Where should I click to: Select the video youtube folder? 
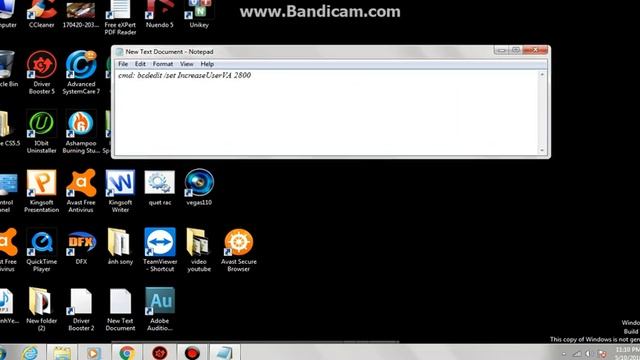point(199,250)
